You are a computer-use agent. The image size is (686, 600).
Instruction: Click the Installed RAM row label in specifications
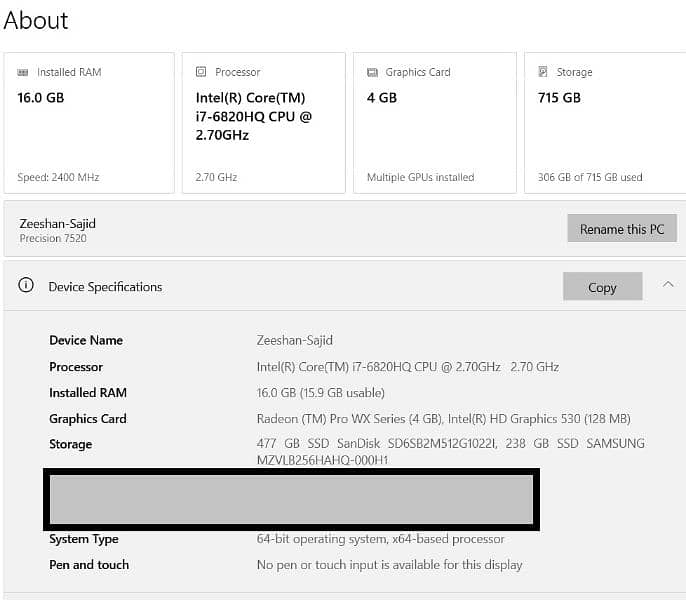pos(88,393)
